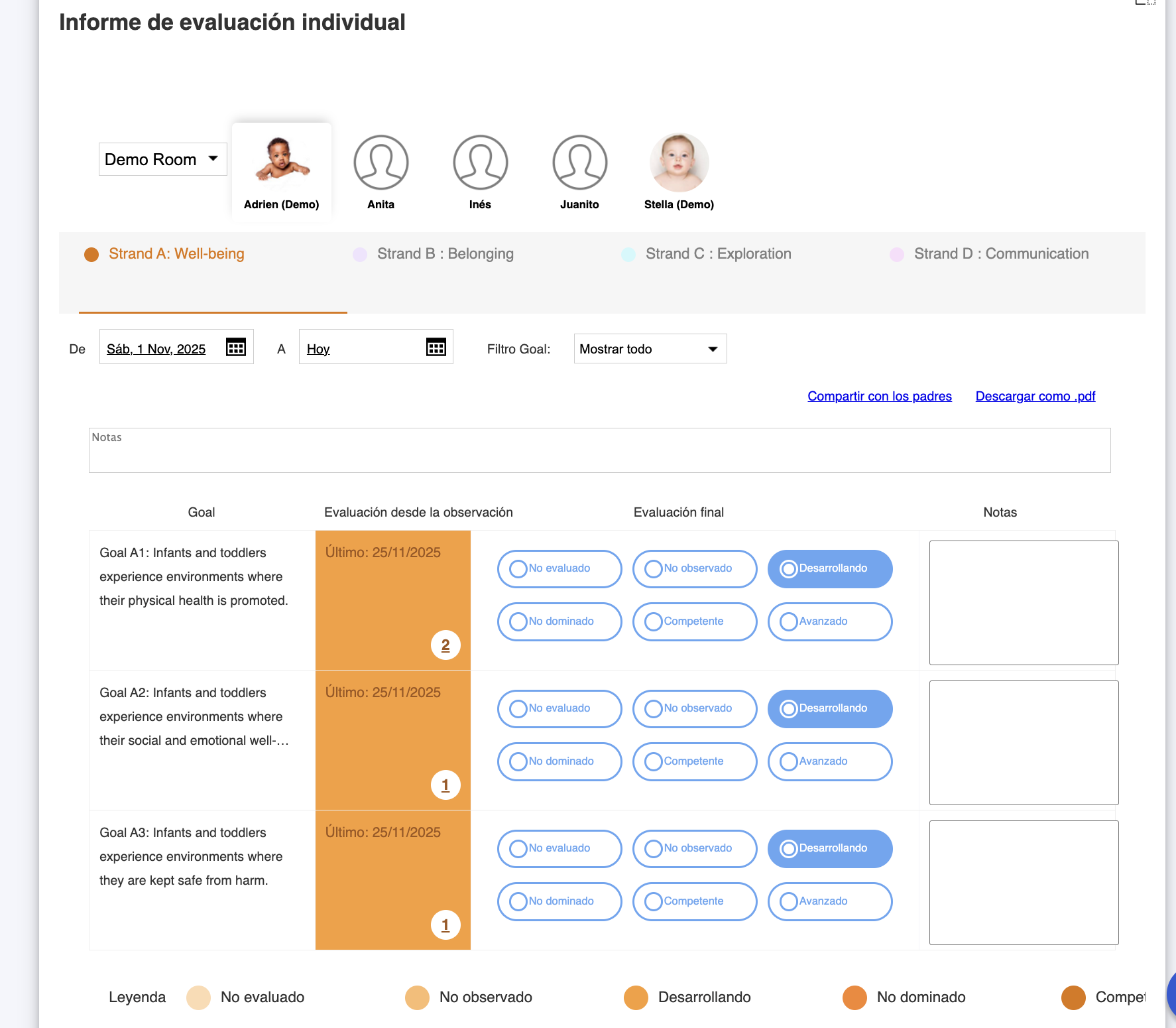Set Goal A2 to No dominado
This screenshot has height=1028, width=1176.
(x=559, y=761)
